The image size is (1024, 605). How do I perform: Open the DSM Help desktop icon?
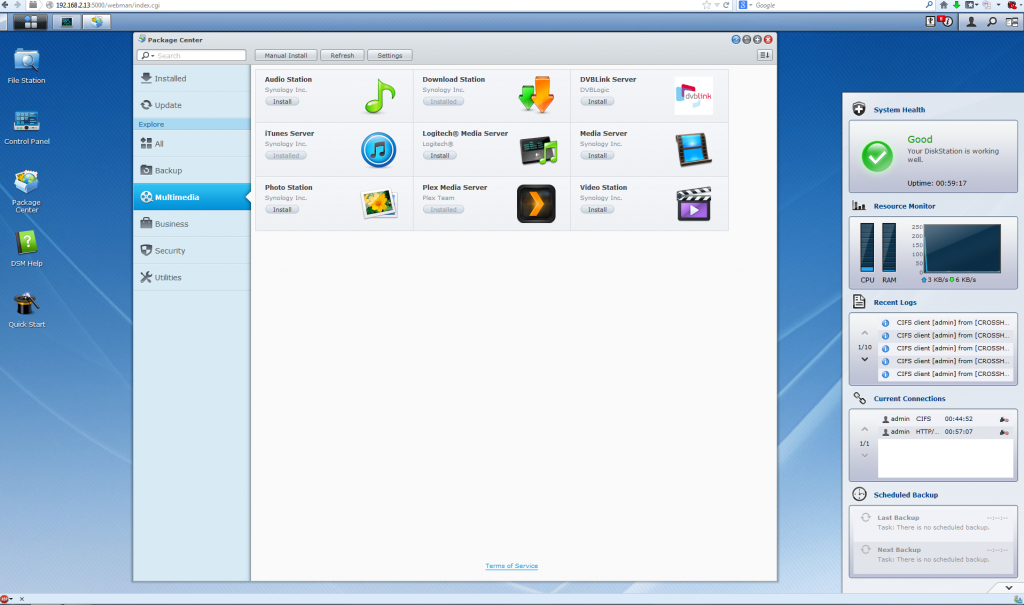coord(26,243)
